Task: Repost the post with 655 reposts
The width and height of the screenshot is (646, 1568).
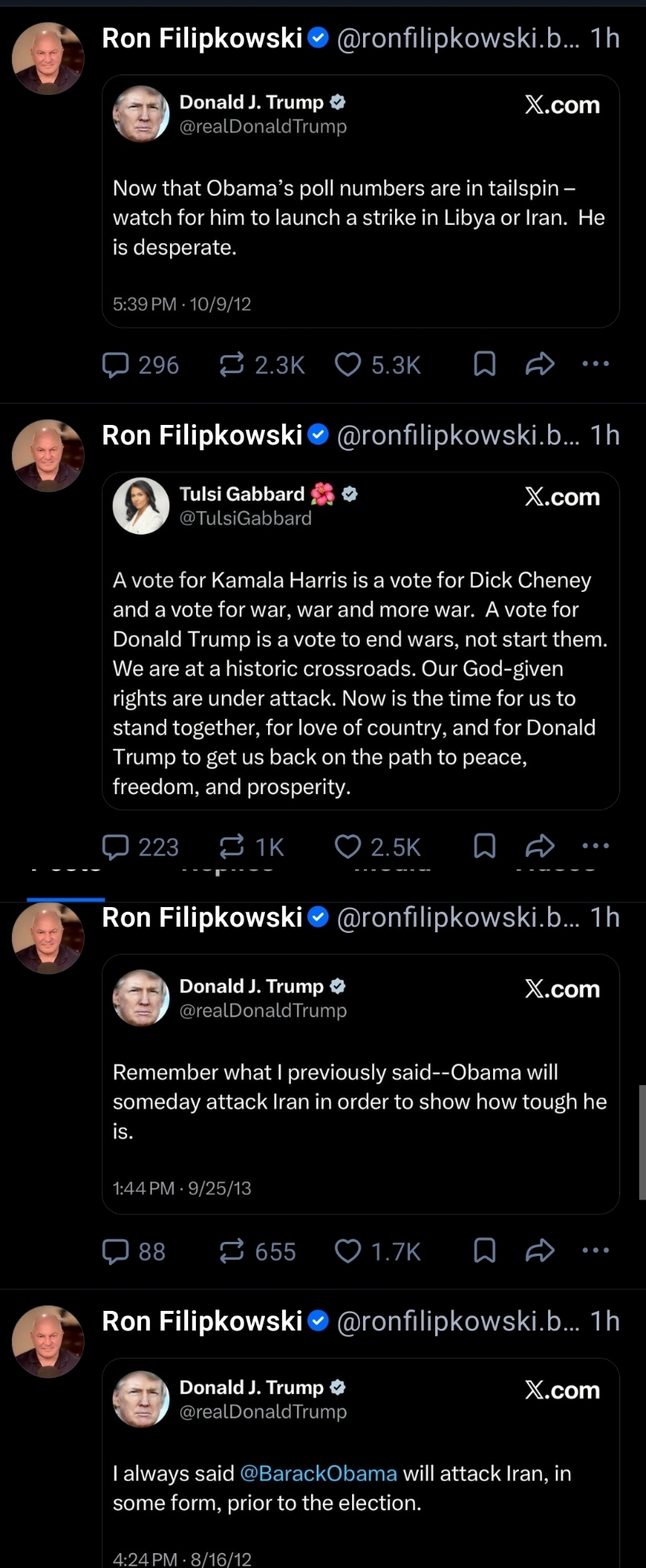Action: pos(232,1251)
